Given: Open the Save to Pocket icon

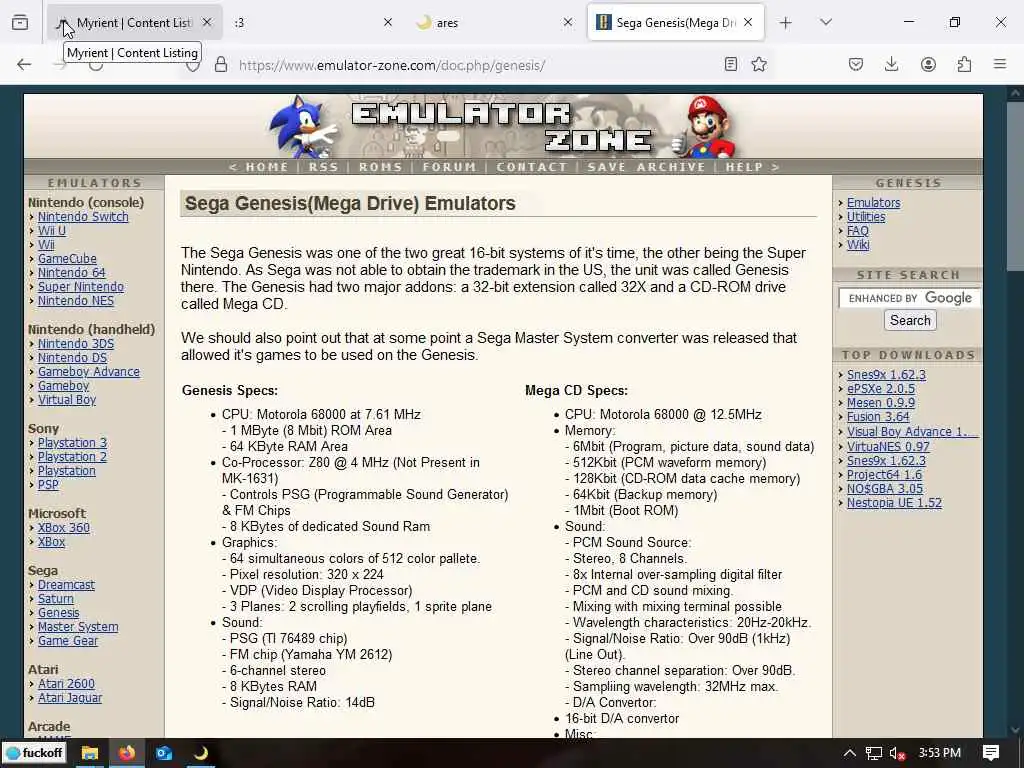Looking at the screenshot, I should (x=856, y=64).
